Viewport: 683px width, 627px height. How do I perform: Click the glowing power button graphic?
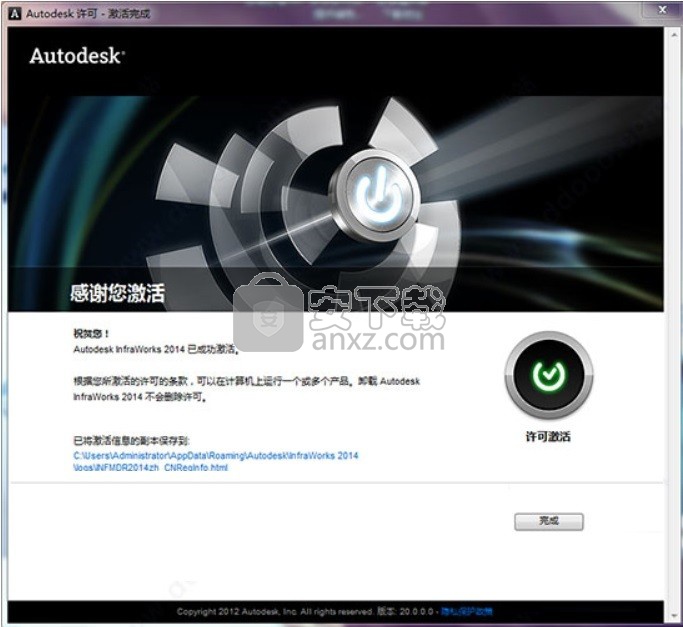tap(378, 195)
